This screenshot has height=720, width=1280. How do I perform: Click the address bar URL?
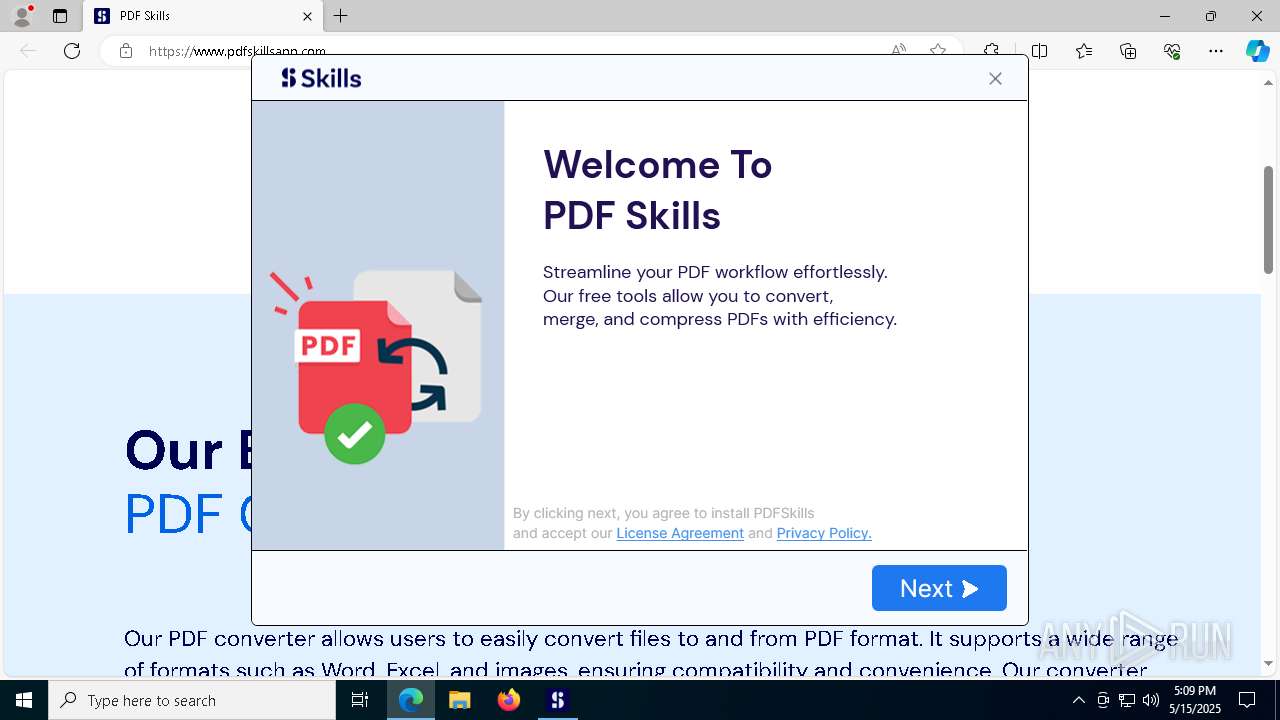click(x=238, y=51)
